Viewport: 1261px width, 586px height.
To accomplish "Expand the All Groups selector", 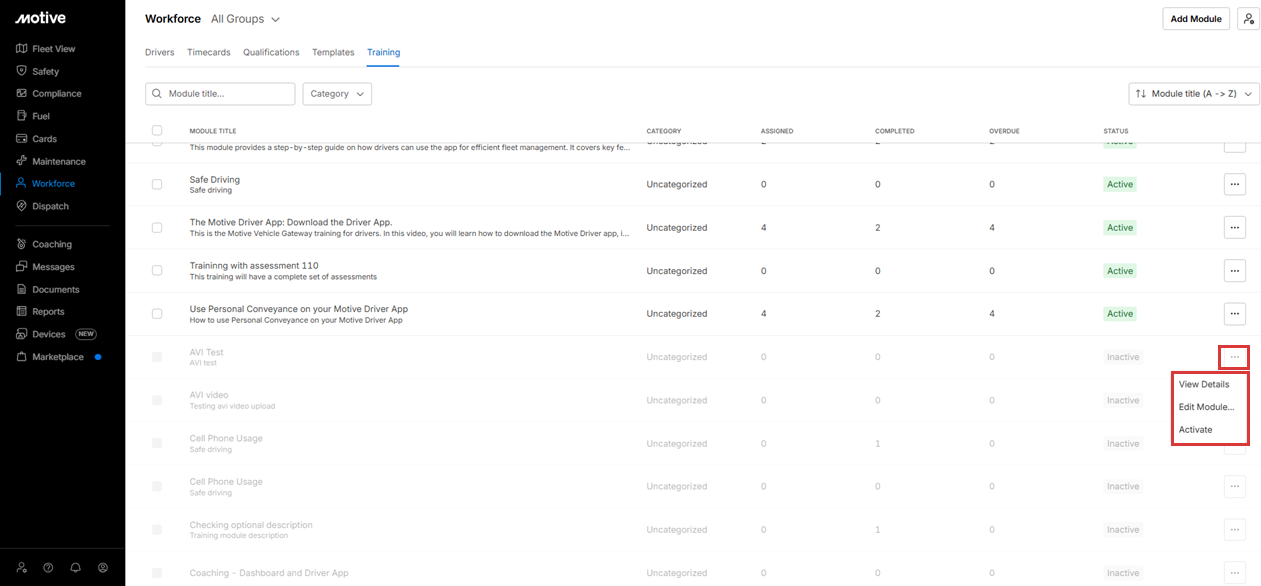I will pos(245,19).
